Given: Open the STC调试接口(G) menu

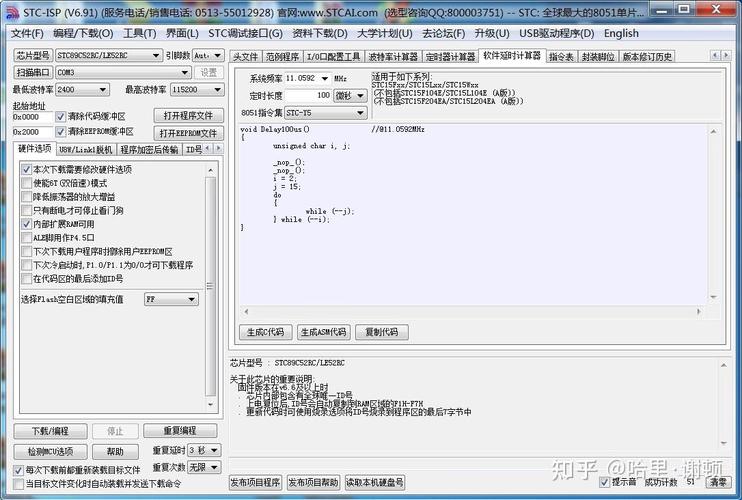Looking at the screenshot, I should point(245,34).
